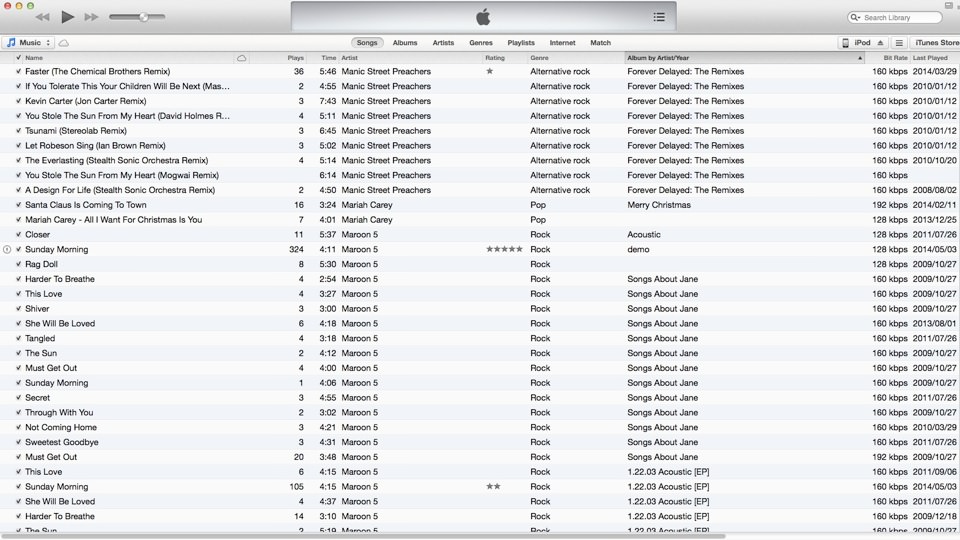Open the Up Next list icon
This screenshot has width=960, height=540.
[659, 17]
